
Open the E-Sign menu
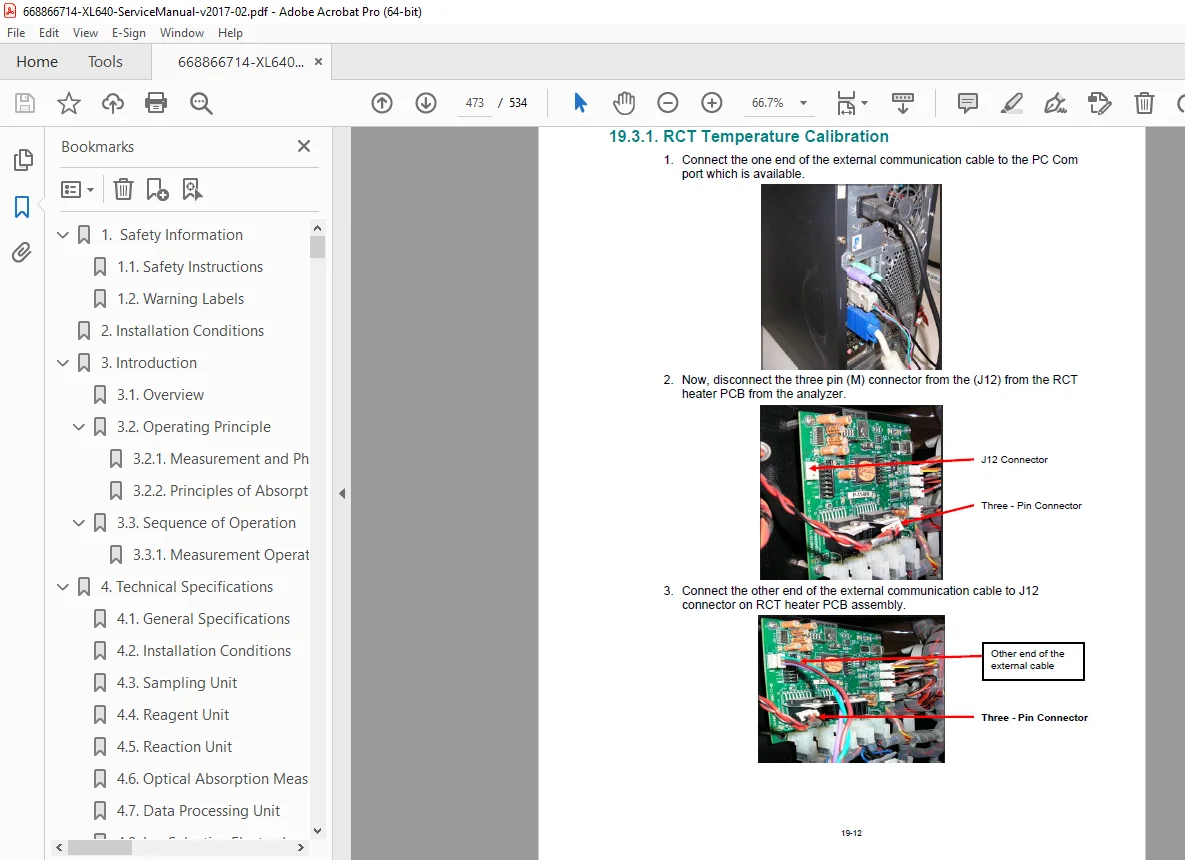(128, 32)
